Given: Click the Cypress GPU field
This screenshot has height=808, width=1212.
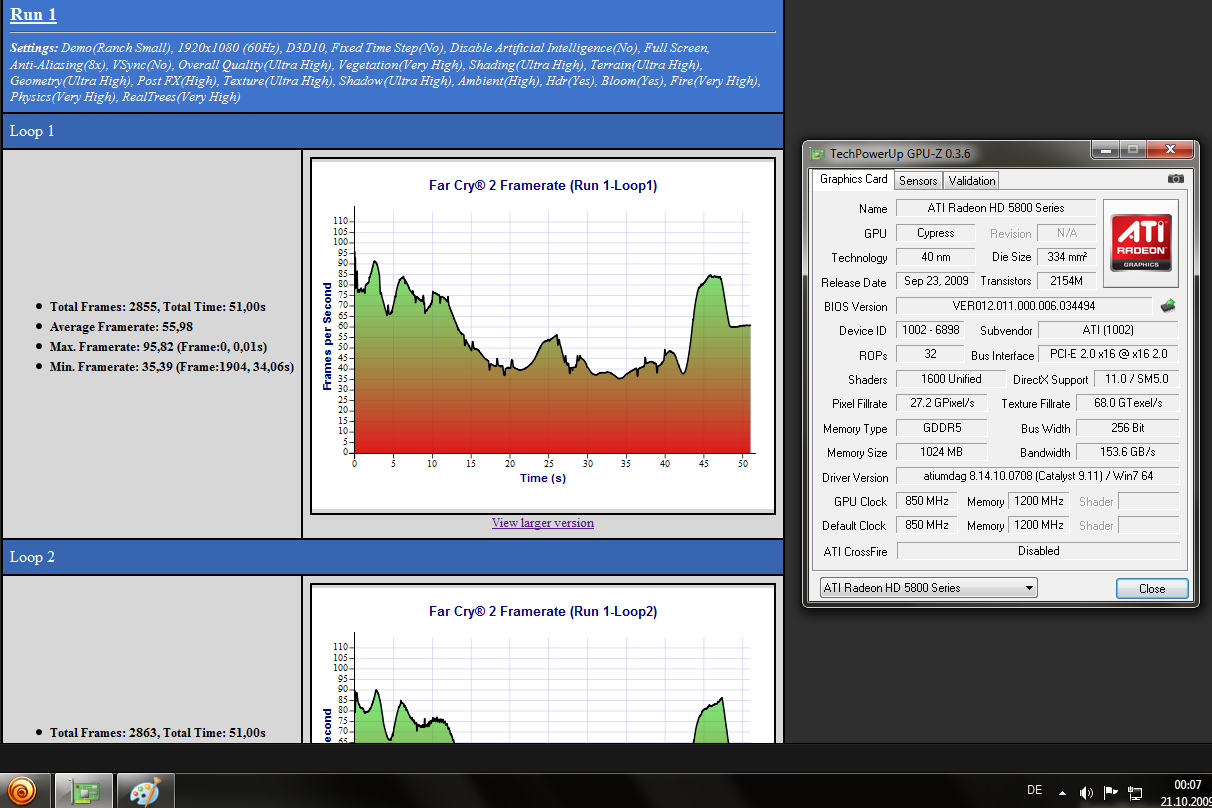Looking at the screenshot, I should tap(936, 233).
